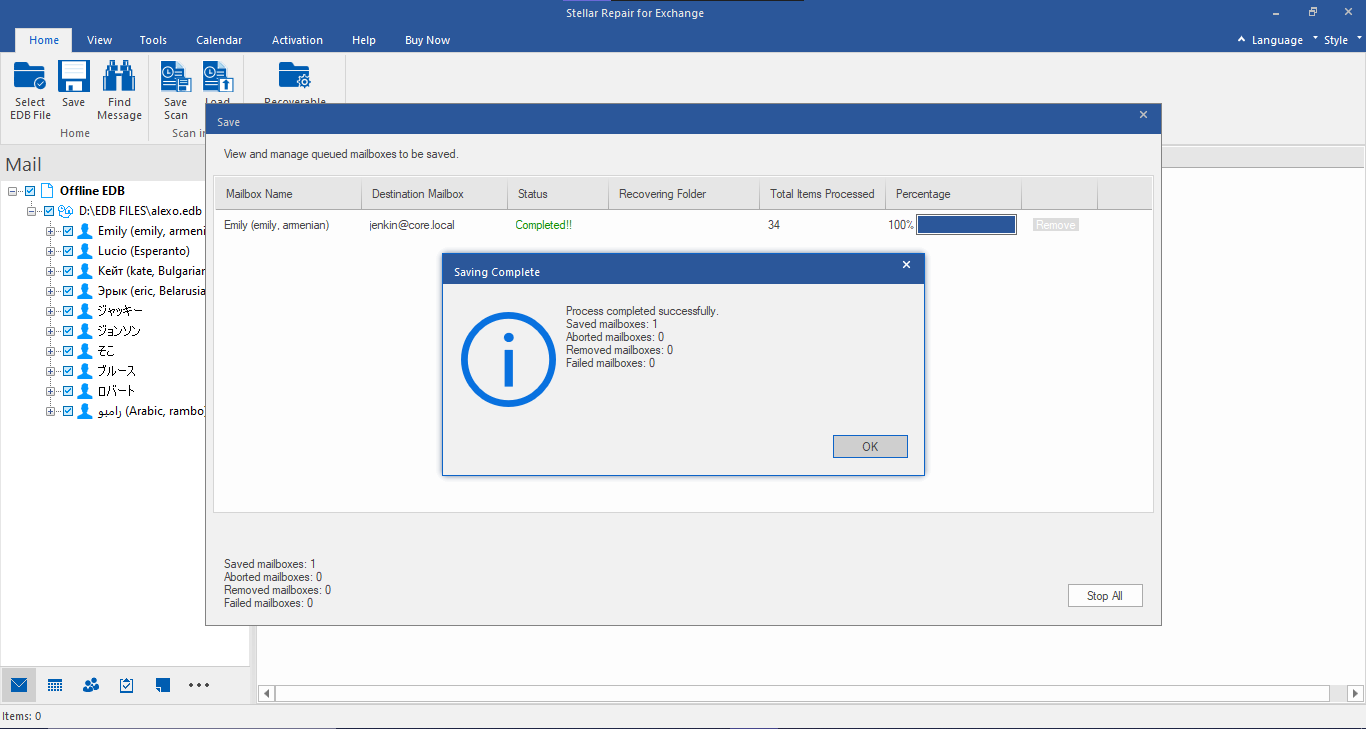Click Remove button for Emily row

tap(1056, 225)
